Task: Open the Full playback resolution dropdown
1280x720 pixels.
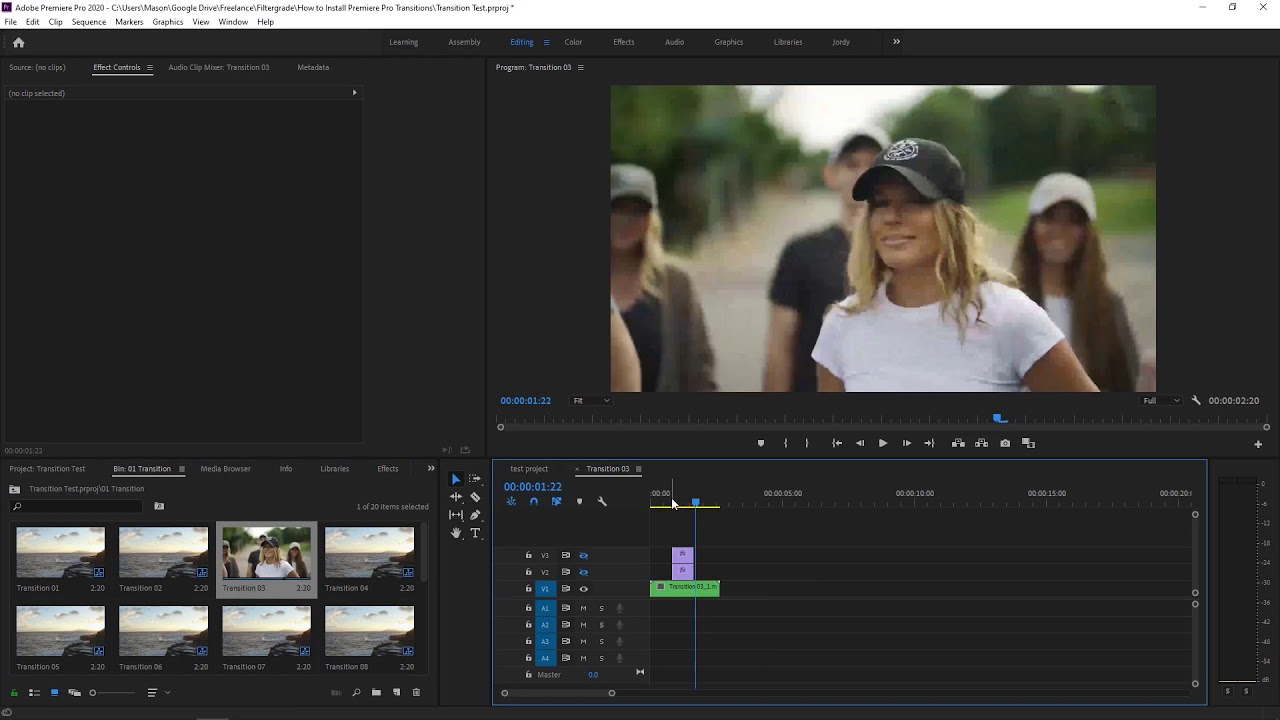Action: pos(1161,400)
